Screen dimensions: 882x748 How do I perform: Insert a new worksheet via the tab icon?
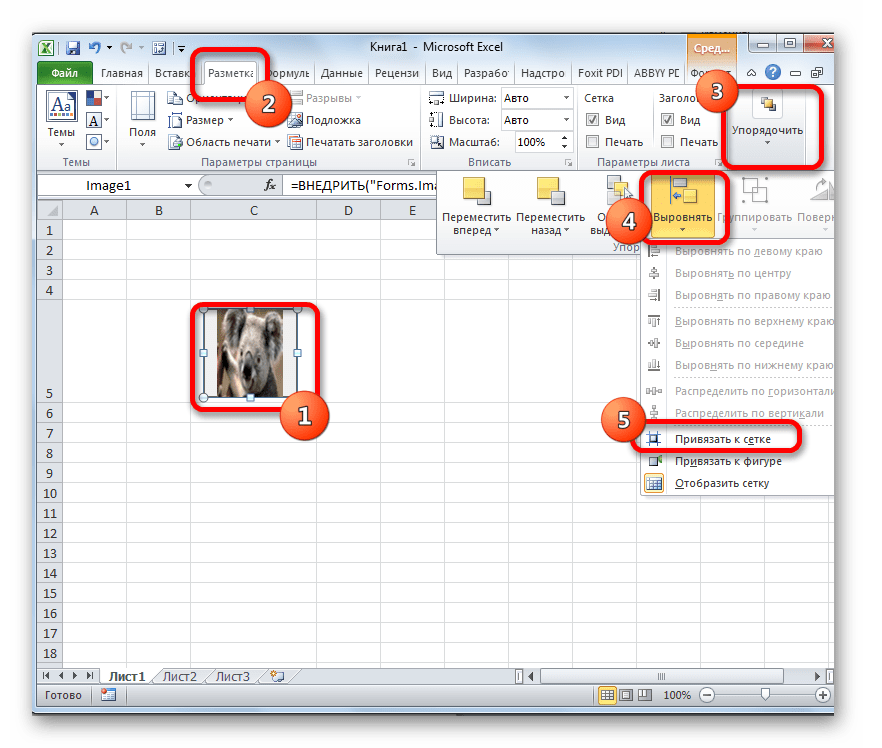(277, 676)
